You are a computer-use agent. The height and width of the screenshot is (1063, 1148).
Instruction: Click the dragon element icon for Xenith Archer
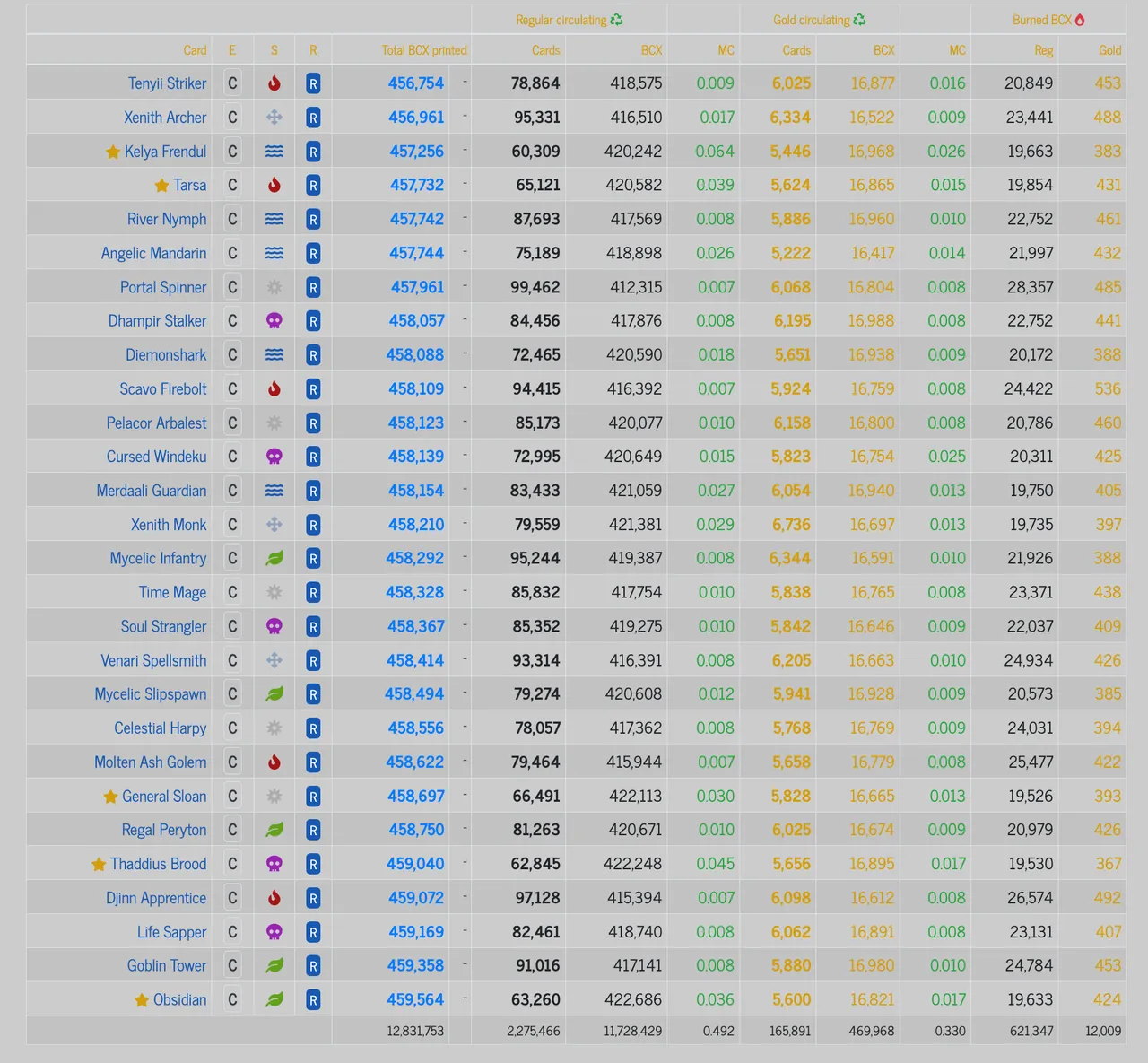274,118
